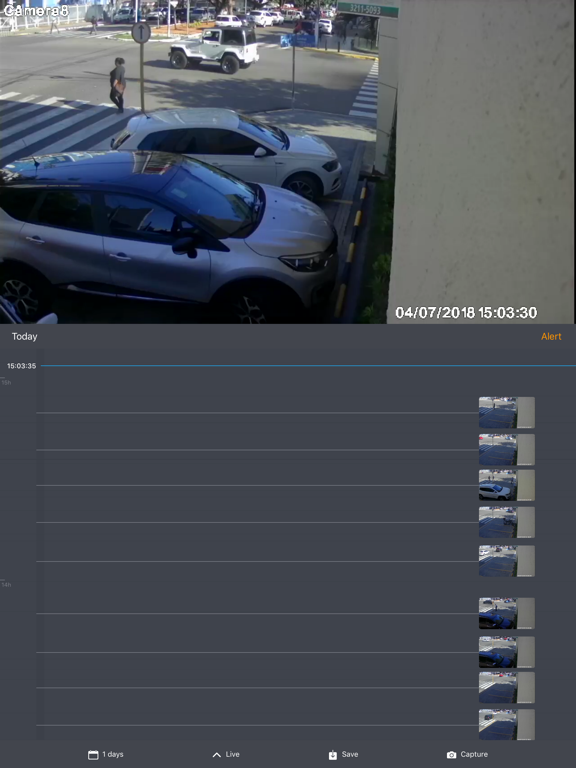Open the first event thumbnail below 15h

(x=506, y=413)
